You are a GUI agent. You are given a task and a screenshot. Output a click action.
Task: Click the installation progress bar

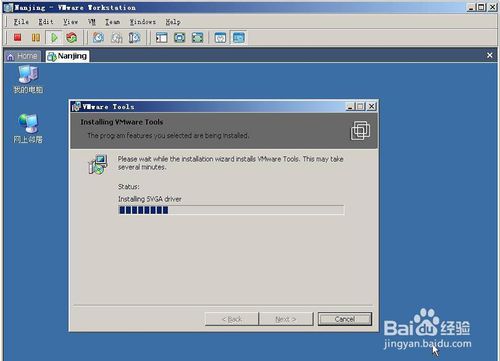(231, 210)
